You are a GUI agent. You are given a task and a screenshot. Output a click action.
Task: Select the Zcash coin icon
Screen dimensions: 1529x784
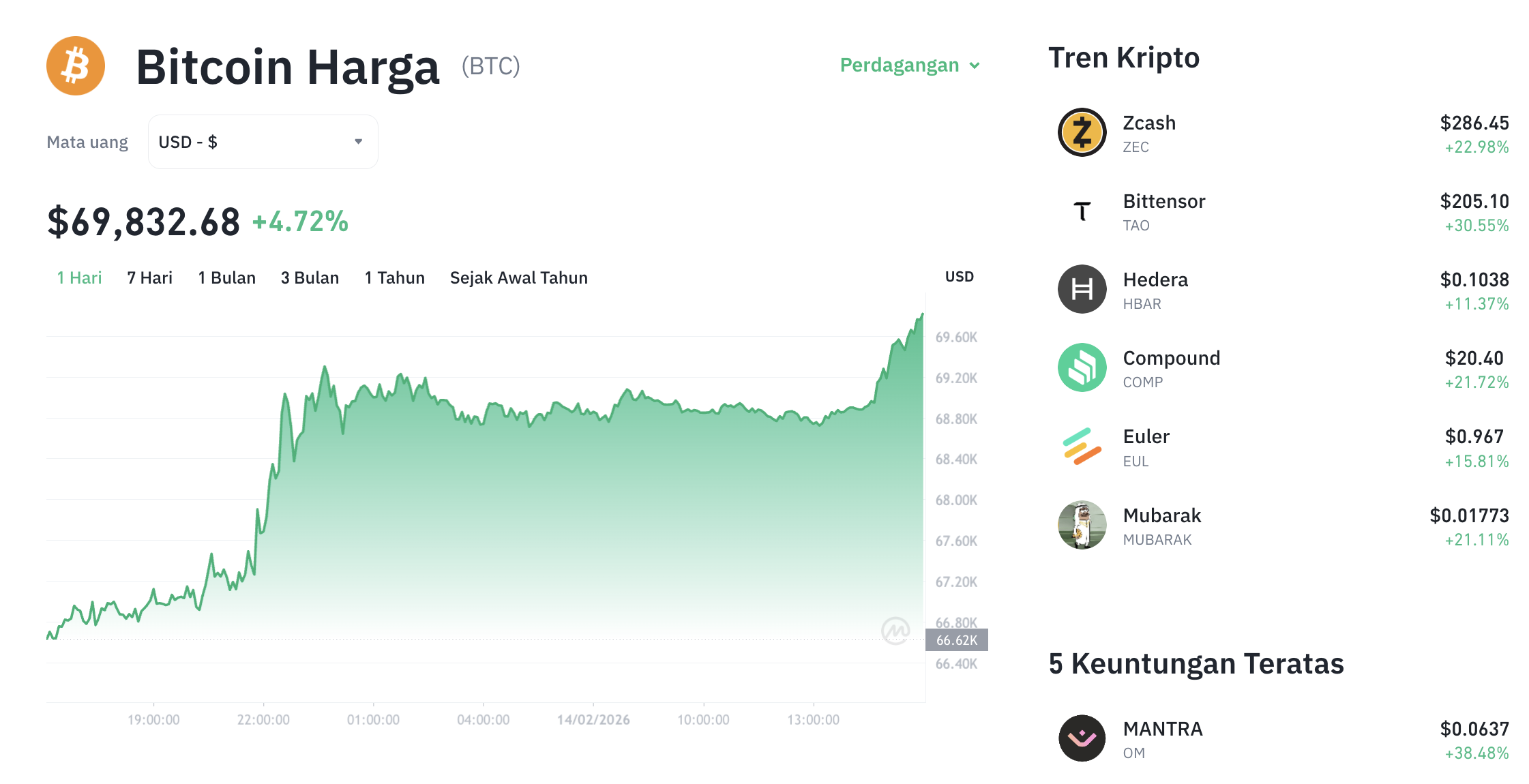coord(1081,133)
